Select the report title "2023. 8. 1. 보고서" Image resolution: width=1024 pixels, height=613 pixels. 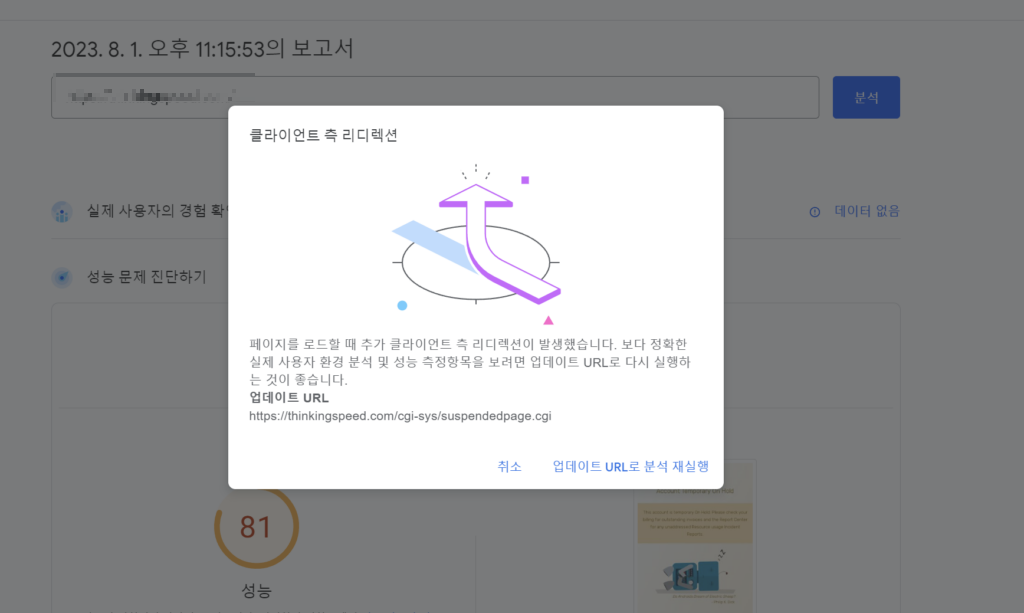[205, 47]
